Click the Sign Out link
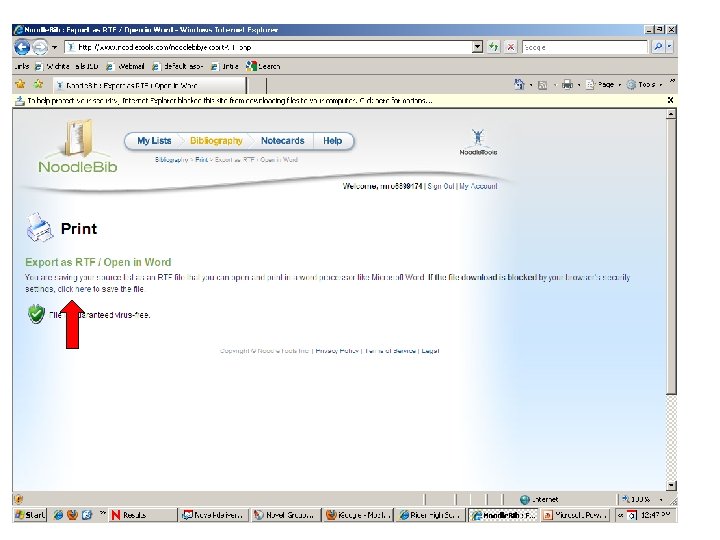The height and width of the screenshot is (540, 720). point(440,186)
